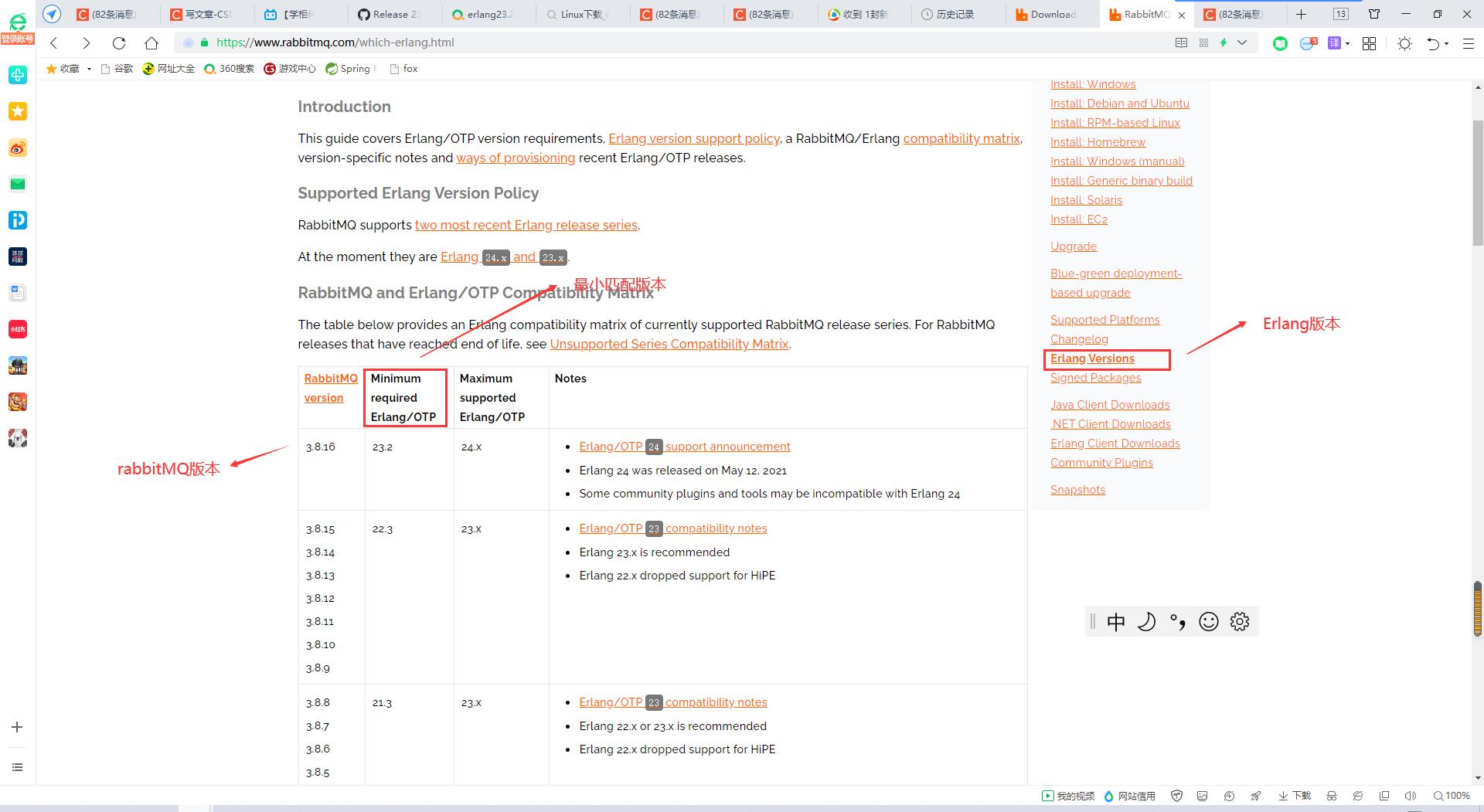Click the vertical page scrollbar thumb
Viewport: 1484px width, 812px height.
click(1478, 183)
